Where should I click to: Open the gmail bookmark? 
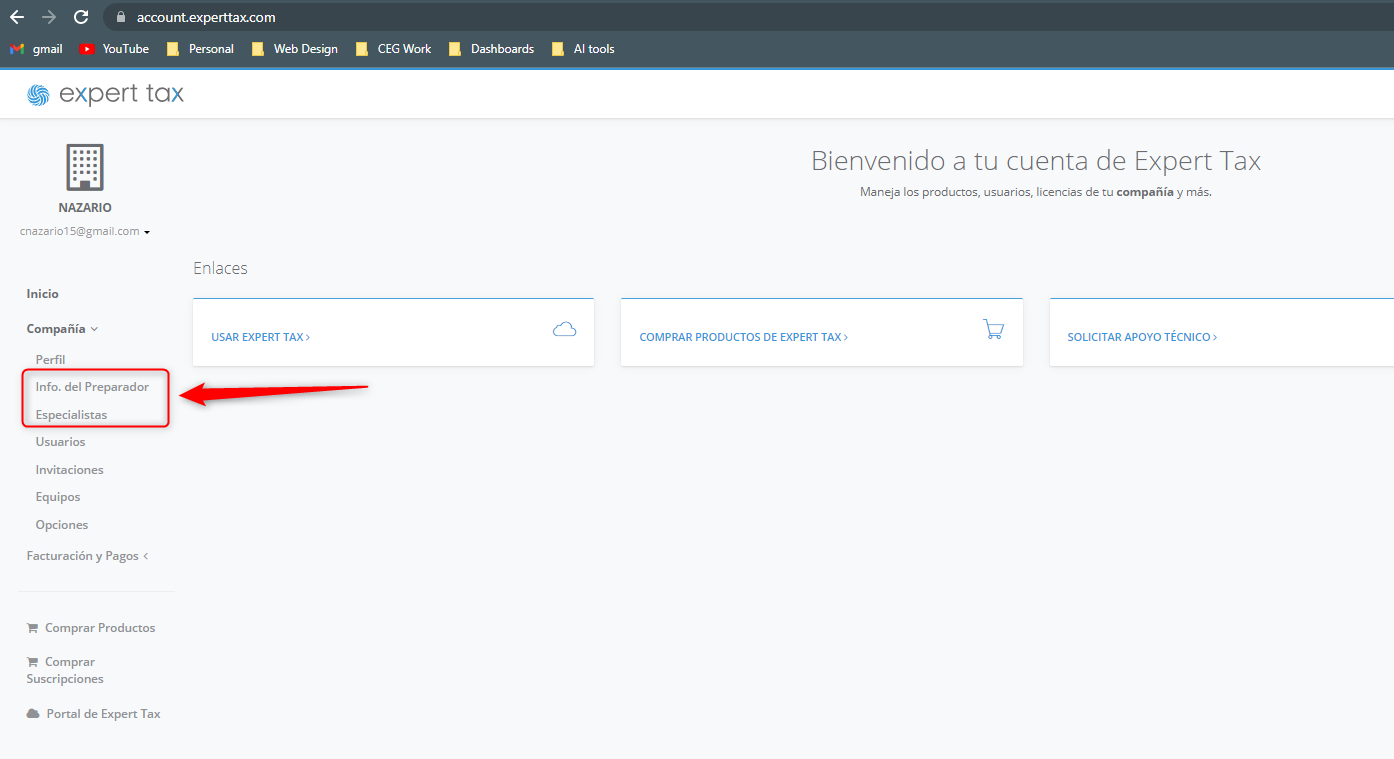(36, 49)
